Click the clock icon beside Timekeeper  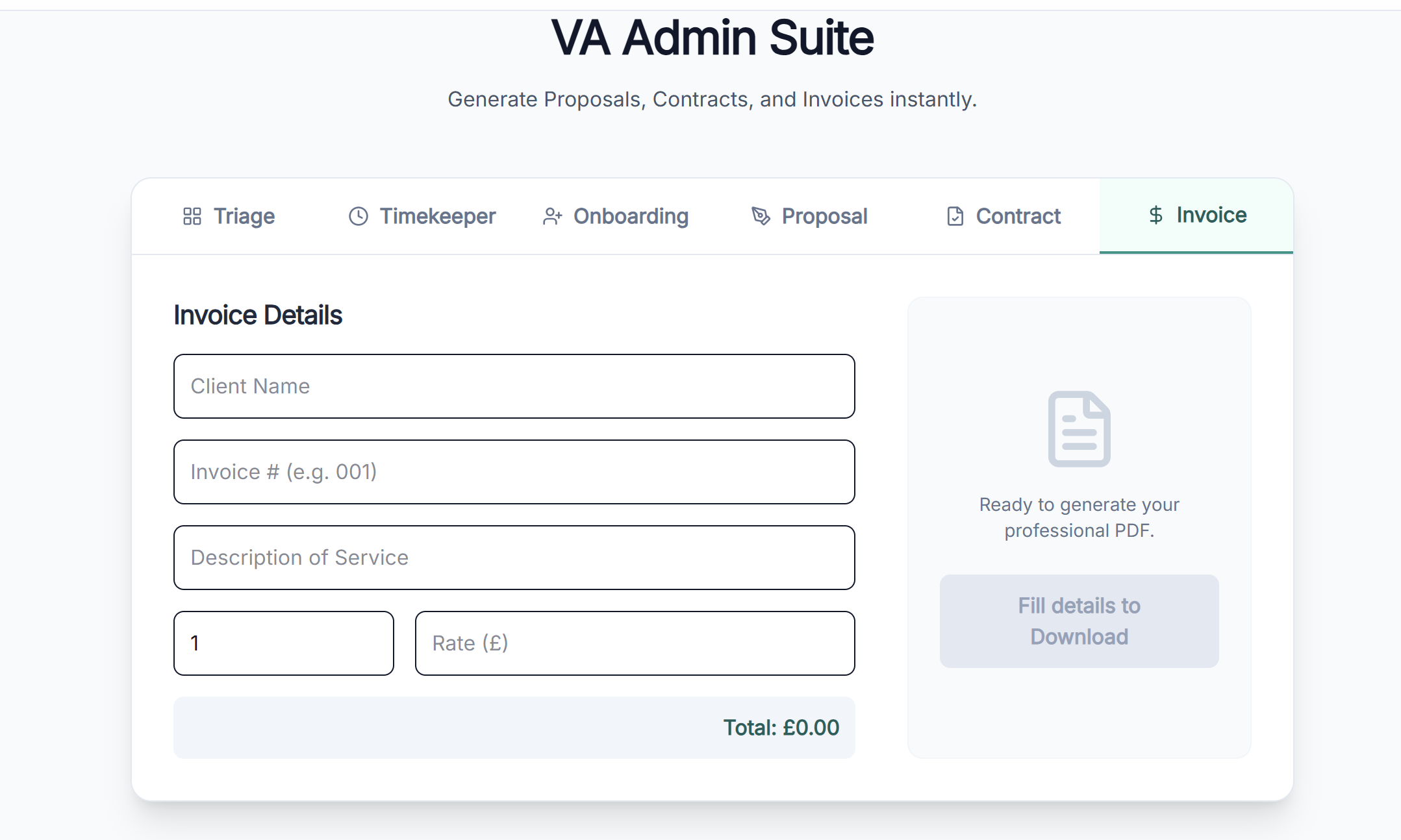(x=358, y=216)
